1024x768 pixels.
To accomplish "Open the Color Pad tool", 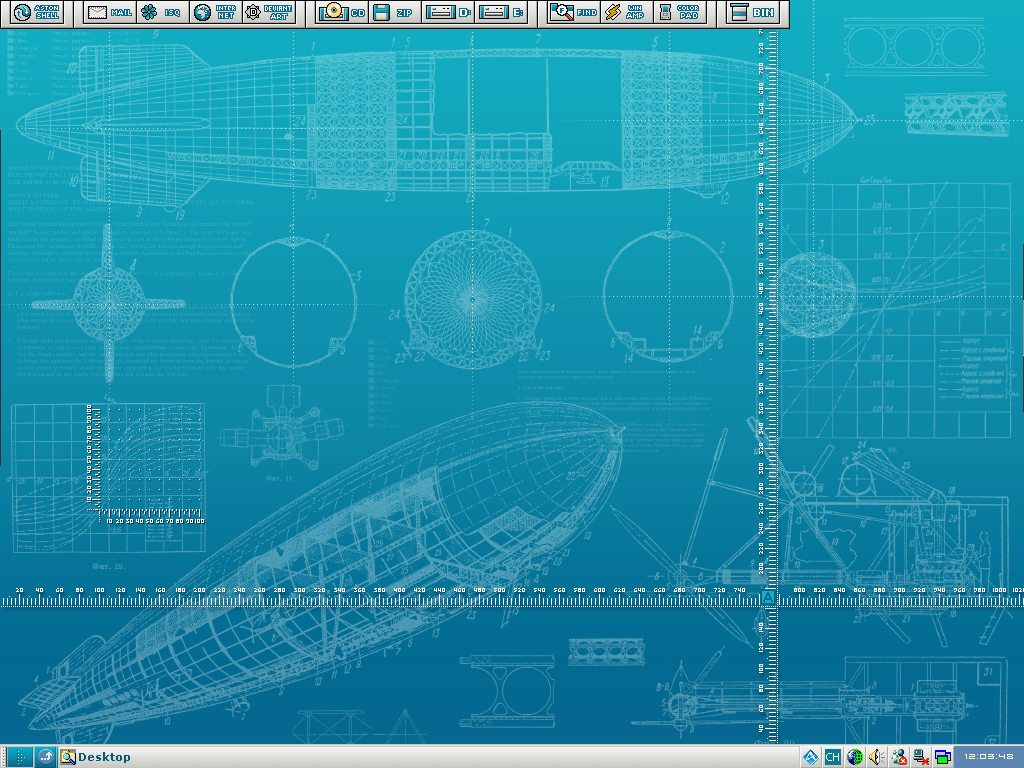I will [678, 13].
